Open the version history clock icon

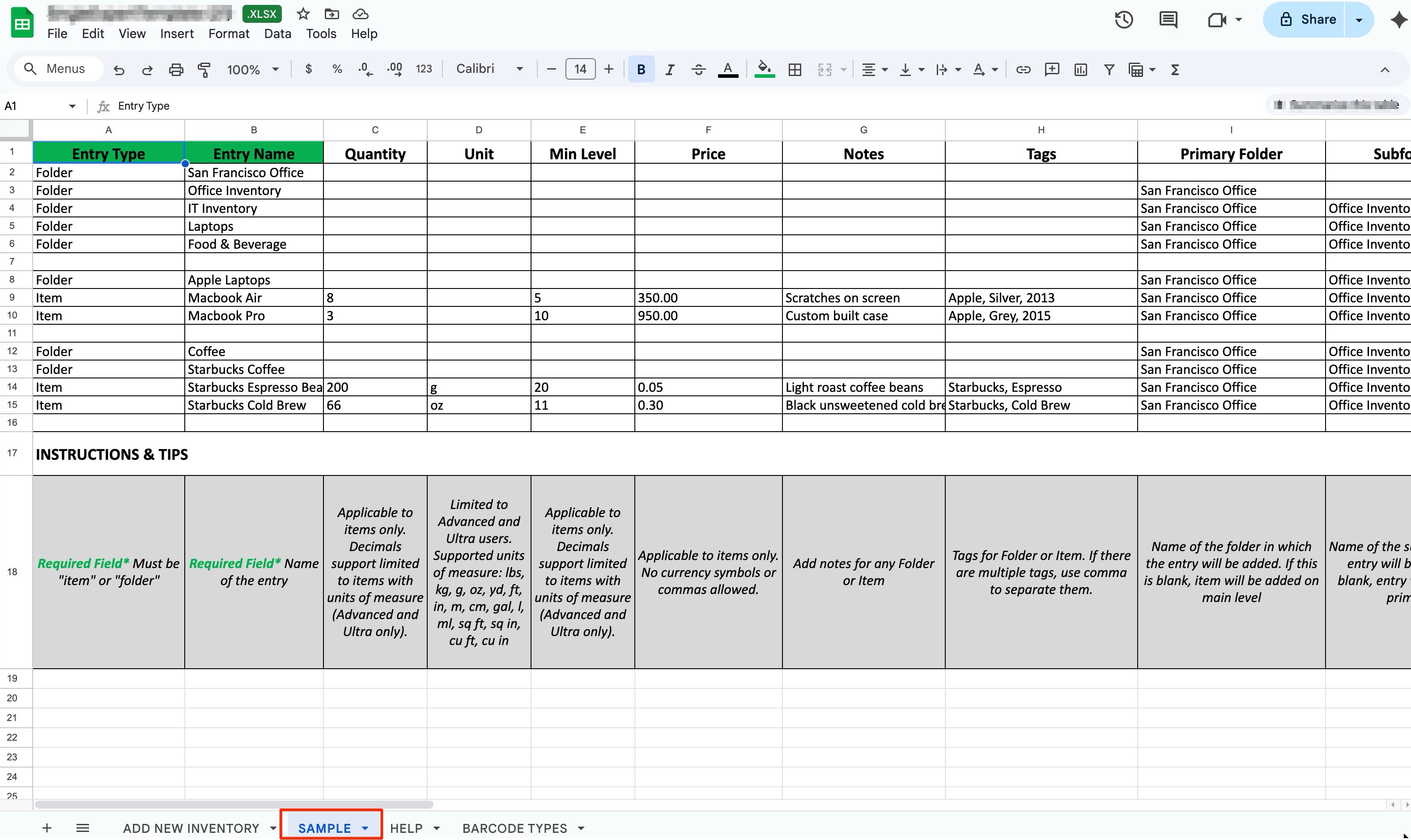point(1123,20)
